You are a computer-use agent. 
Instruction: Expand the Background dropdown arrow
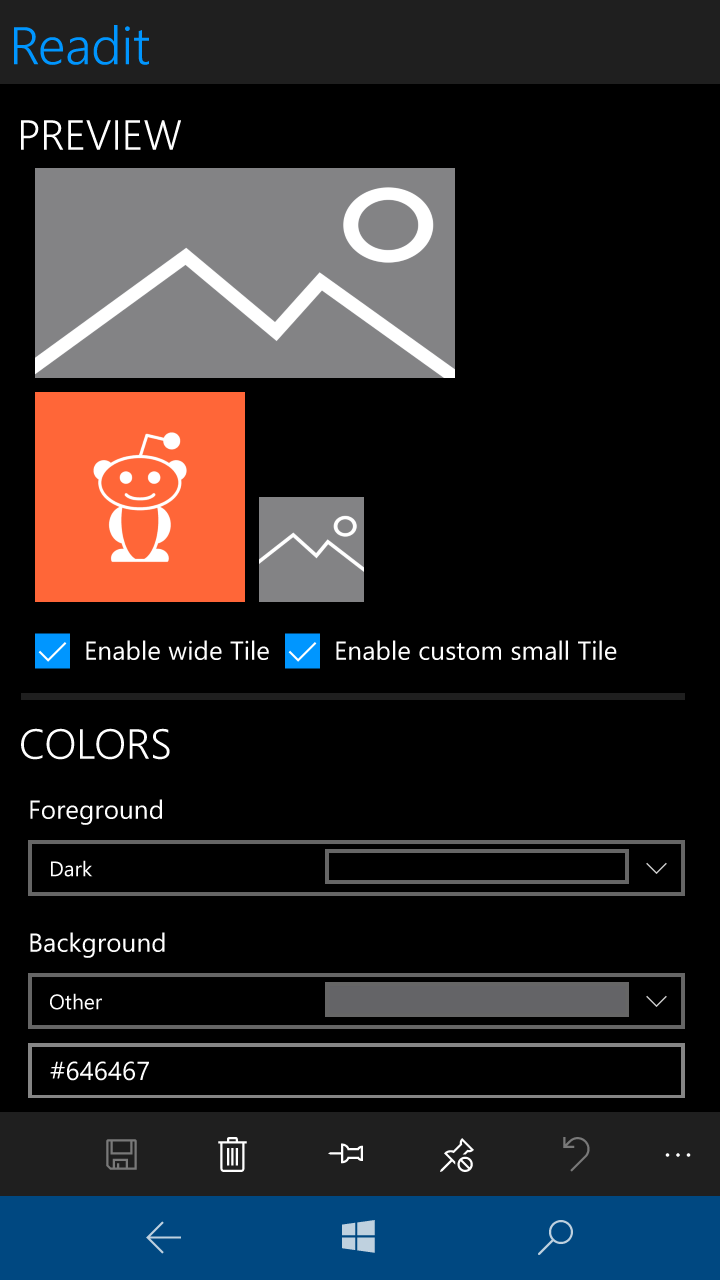(x=656, y=1001)
